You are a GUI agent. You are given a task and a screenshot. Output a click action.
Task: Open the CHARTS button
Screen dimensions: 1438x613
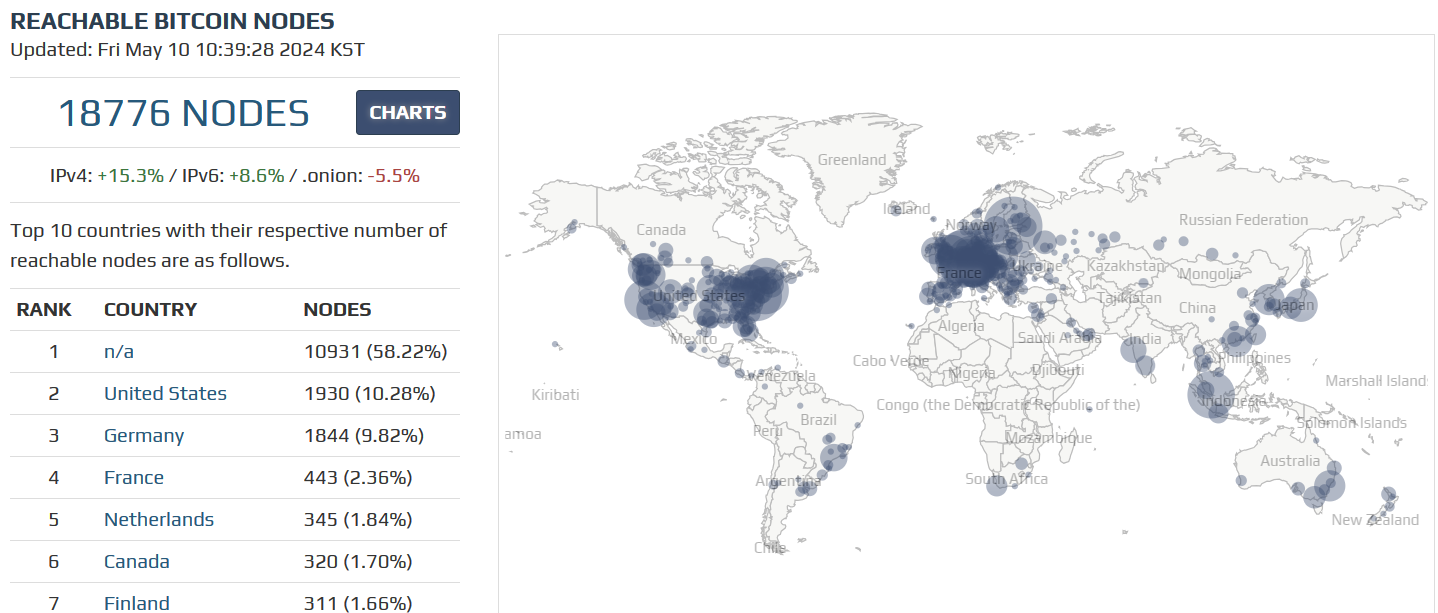coord(407,112)
